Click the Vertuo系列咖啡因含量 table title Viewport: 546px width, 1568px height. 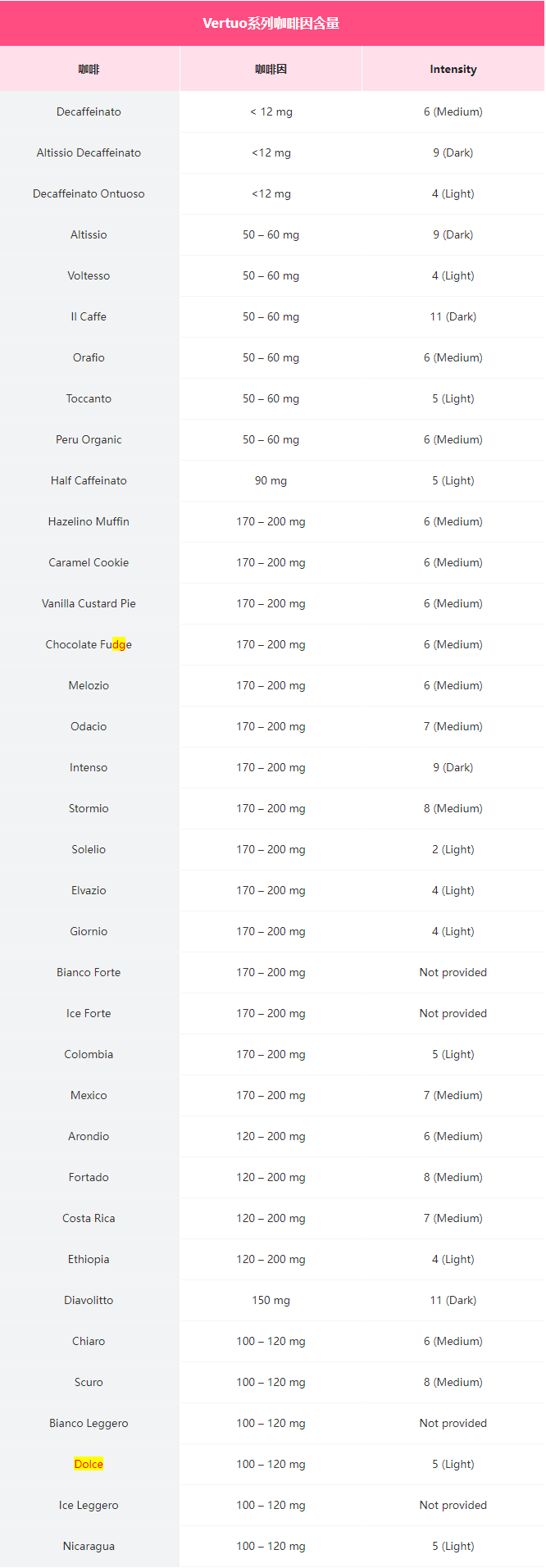pyautogui.click(x=271, y=23)
